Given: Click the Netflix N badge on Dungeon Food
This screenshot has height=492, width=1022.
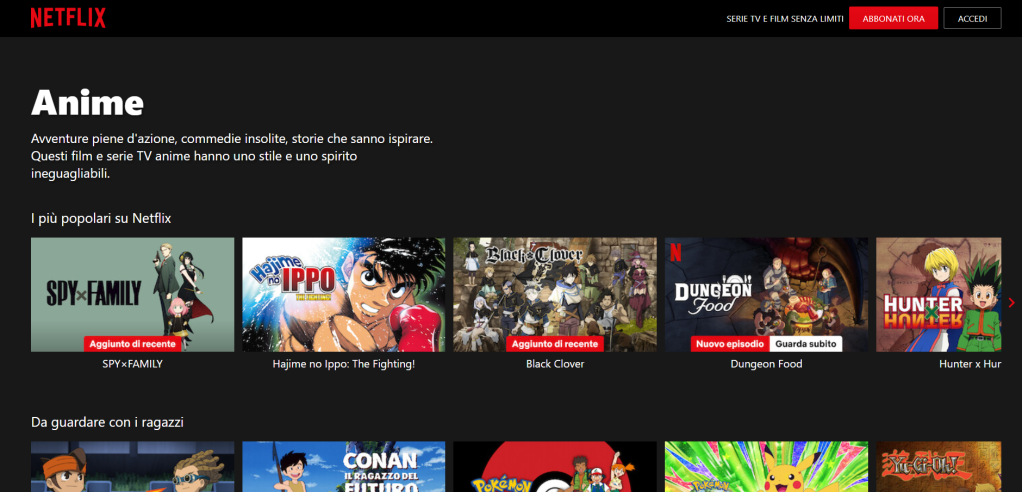Looking at the screenshot, I should pyautogui.click(x=677, y=253).
